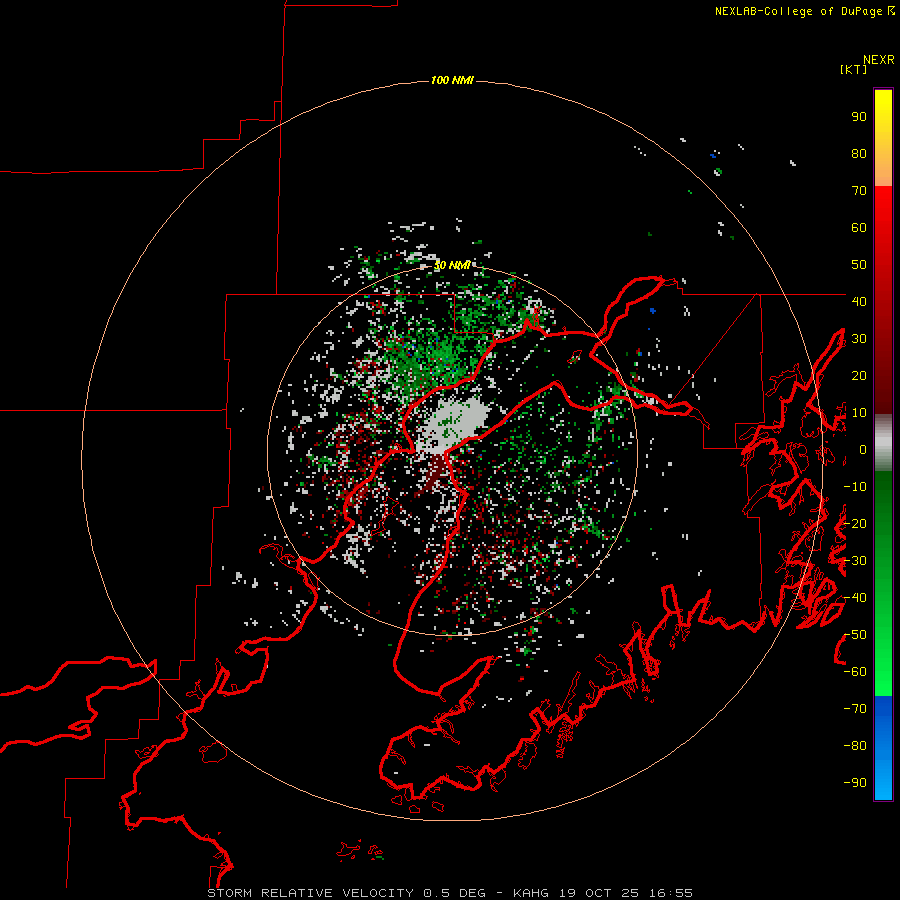Click the 50 value on the color scale
The width and height of the screenshot is (900, 900).
click(859, 265)
